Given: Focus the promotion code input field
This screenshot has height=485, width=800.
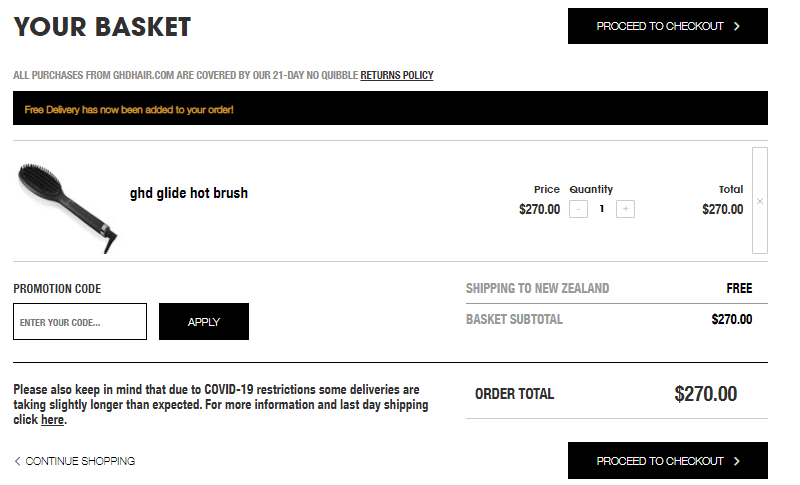Looking at the screenshot, I should 80,322.
